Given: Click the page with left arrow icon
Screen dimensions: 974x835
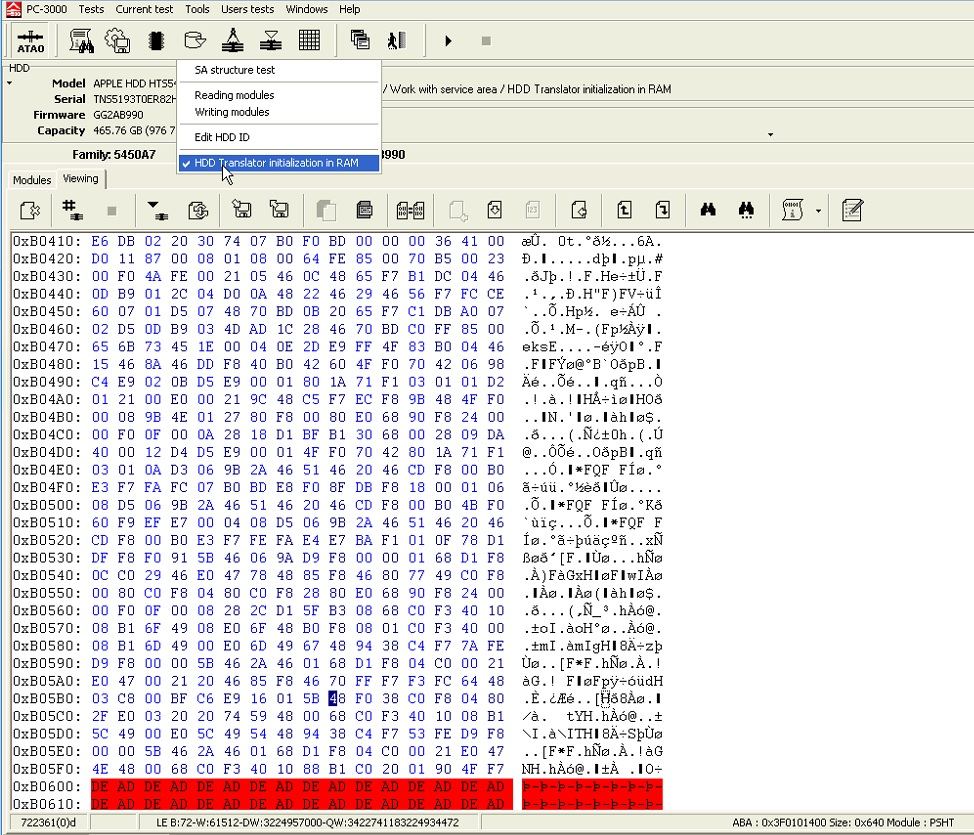Looking at the screenshot, I should (x=579, y=210).
